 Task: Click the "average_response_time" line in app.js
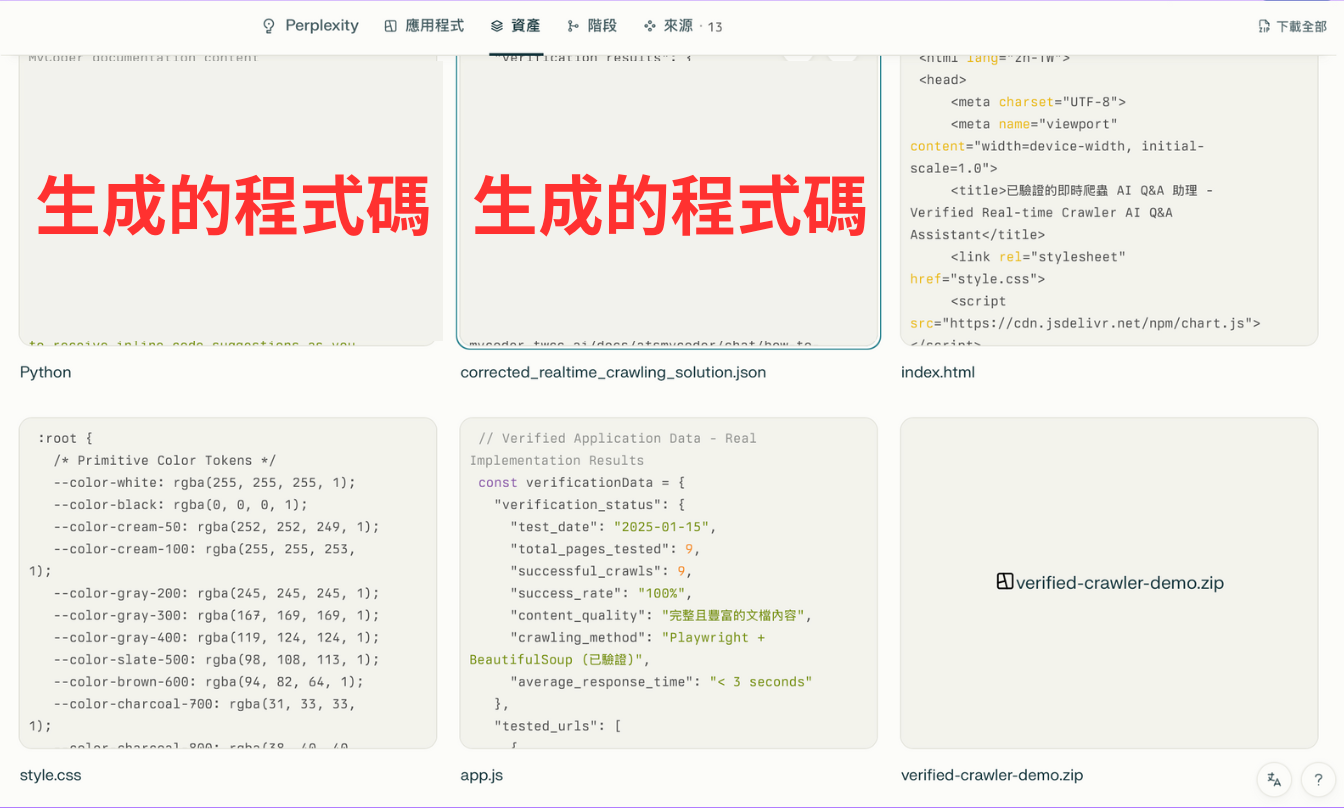661,682
